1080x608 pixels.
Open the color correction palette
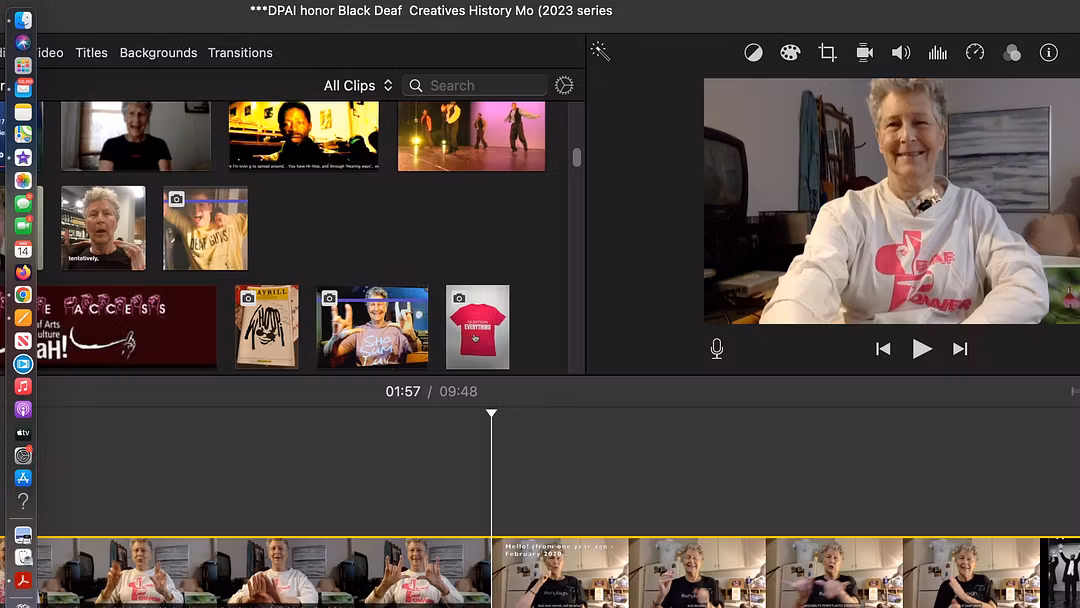(x=790, y=53)
